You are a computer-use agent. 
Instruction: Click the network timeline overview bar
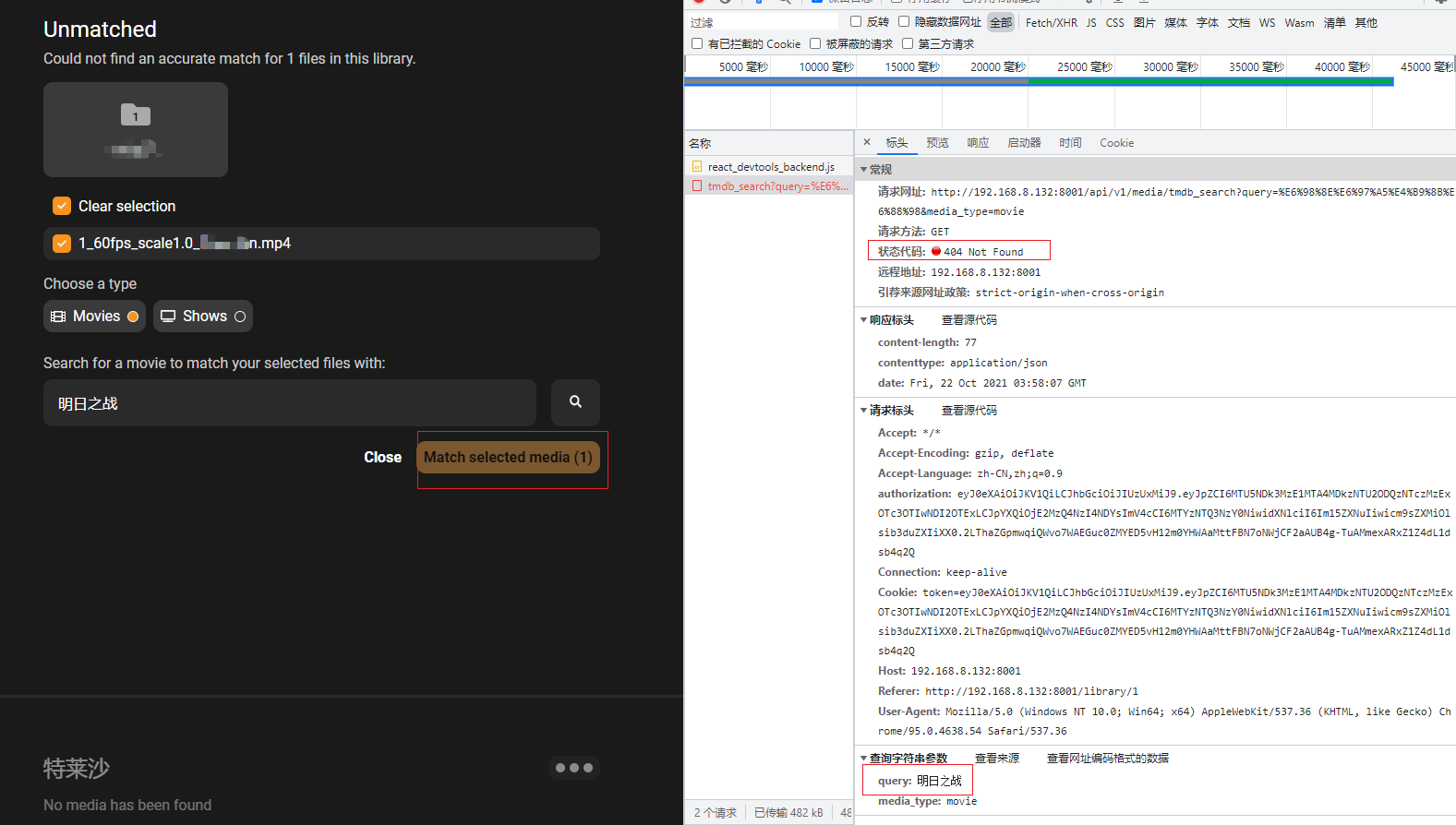(1039, 81)
